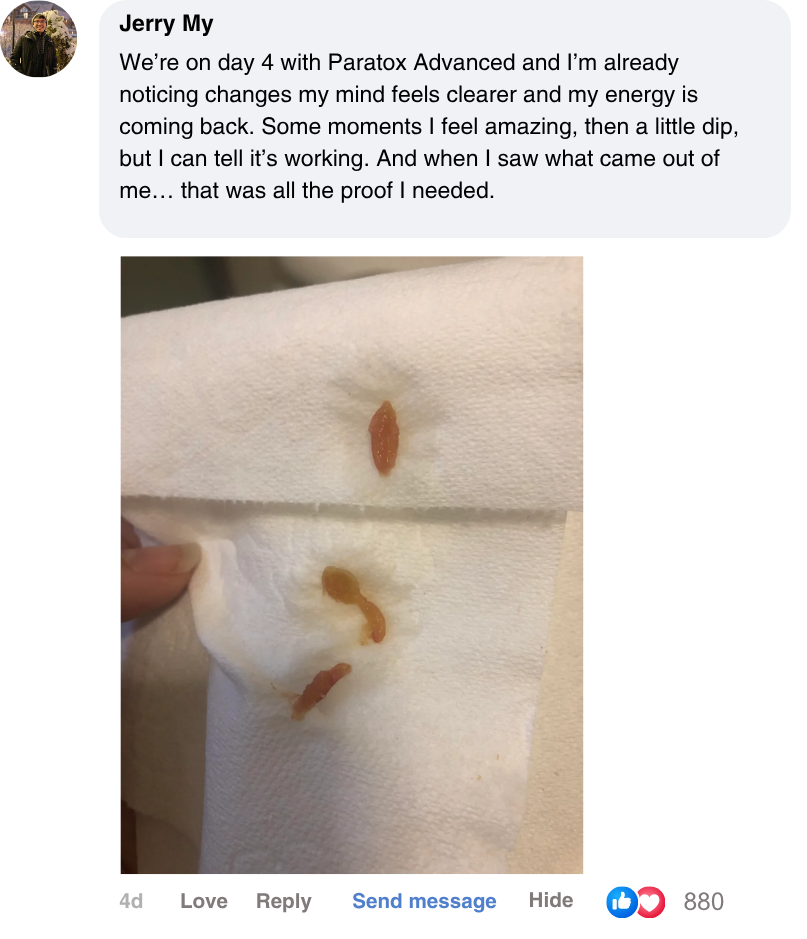Click the red heart Love reaction icon
Image resolution: width=807 pixels, height=939 pixels.
click(x=652, y=901)
